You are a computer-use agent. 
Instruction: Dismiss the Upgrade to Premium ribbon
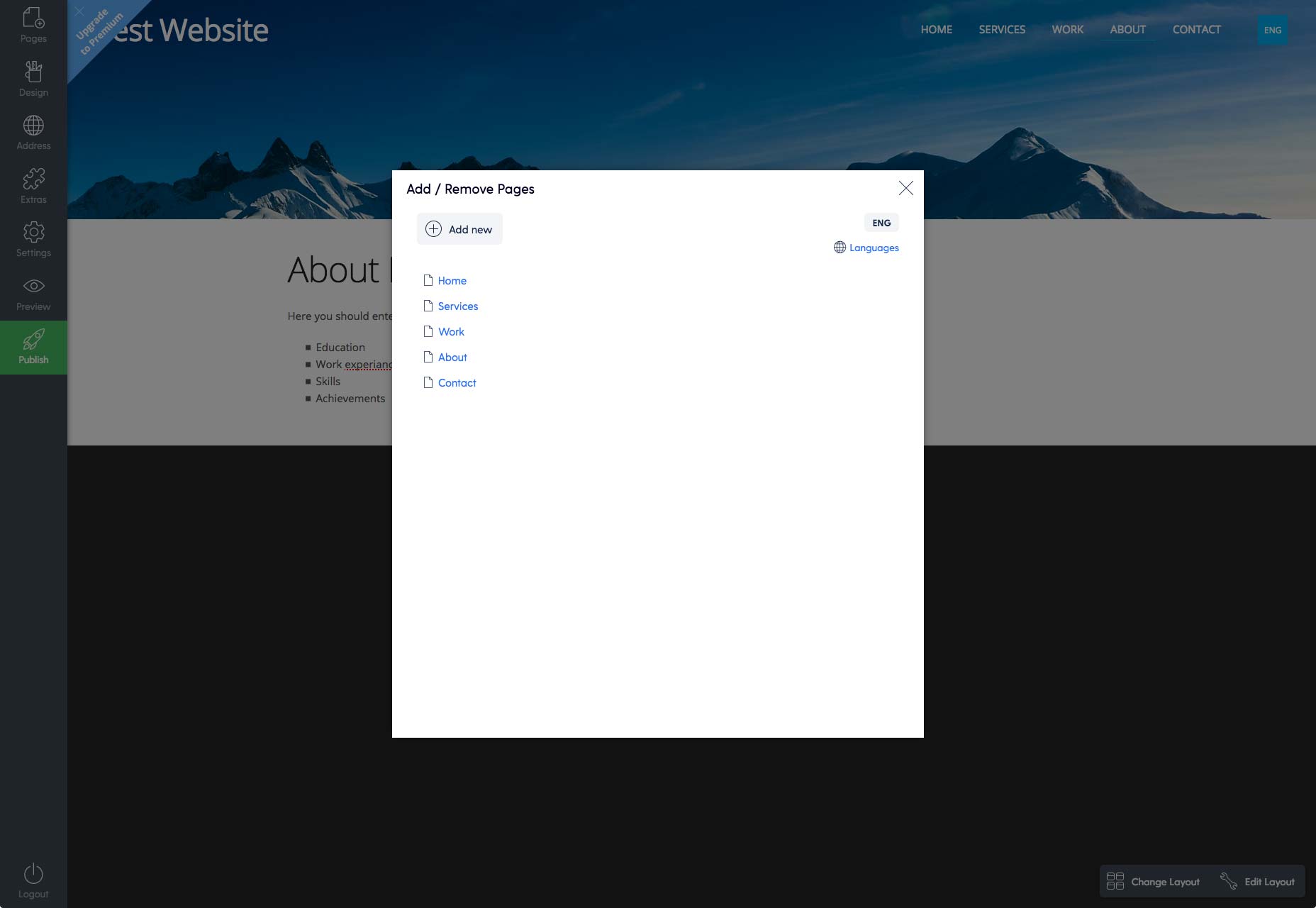pyautogui.click(x=79, y=11)
